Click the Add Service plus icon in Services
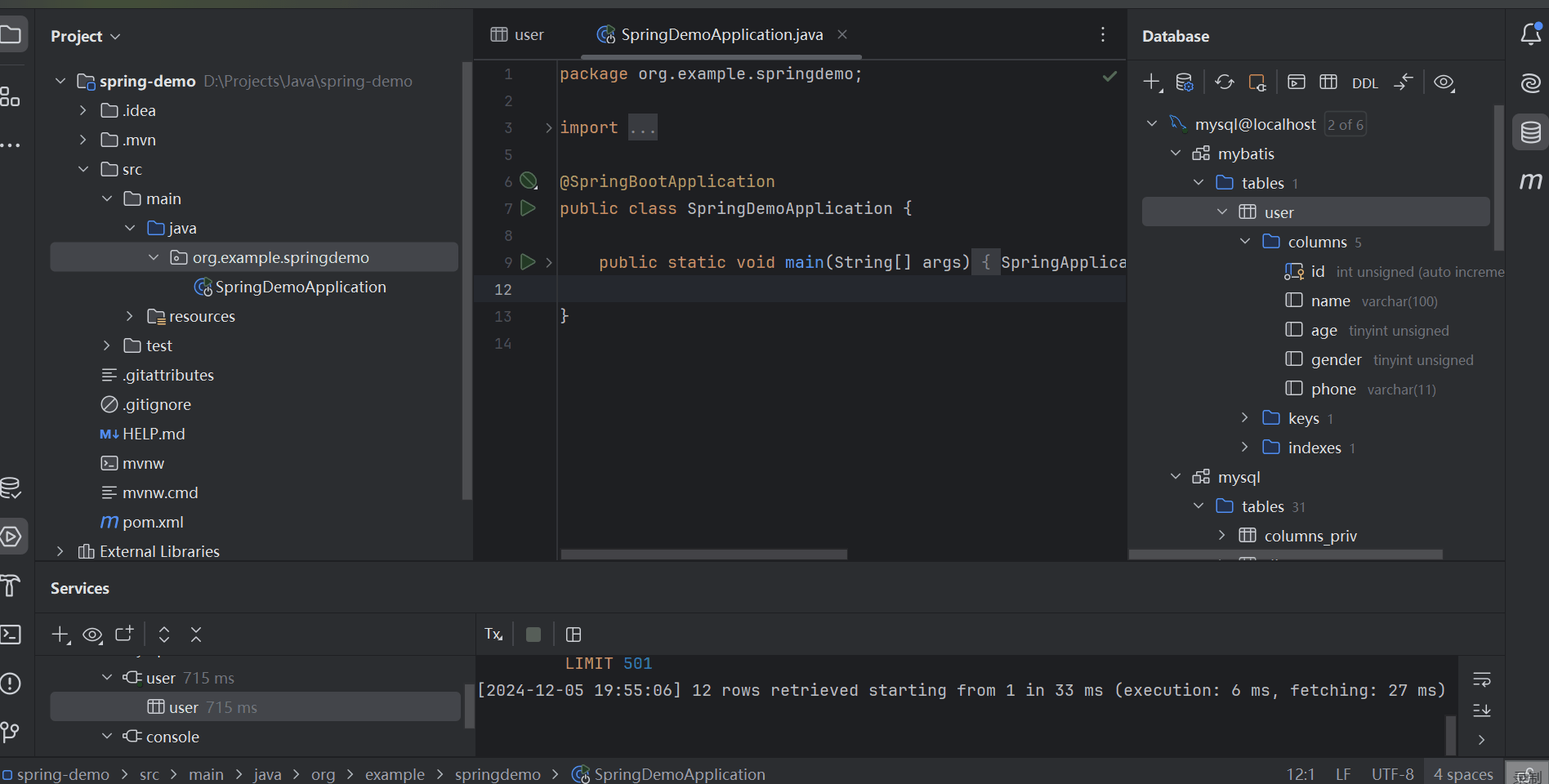The width and height of the screenshot is (1549, 784). (x=60, y=635)
